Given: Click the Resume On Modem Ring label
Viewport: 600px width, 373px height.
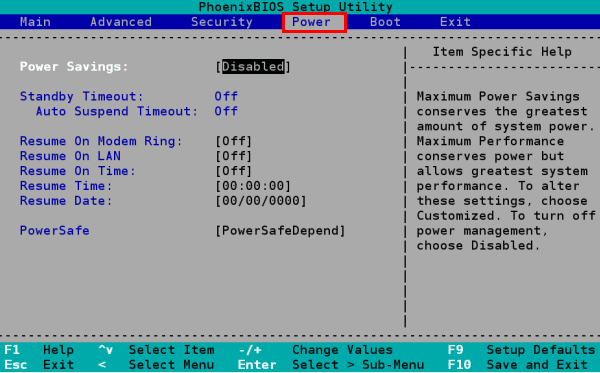Looking at the screenshot, I should pos(101,141).
